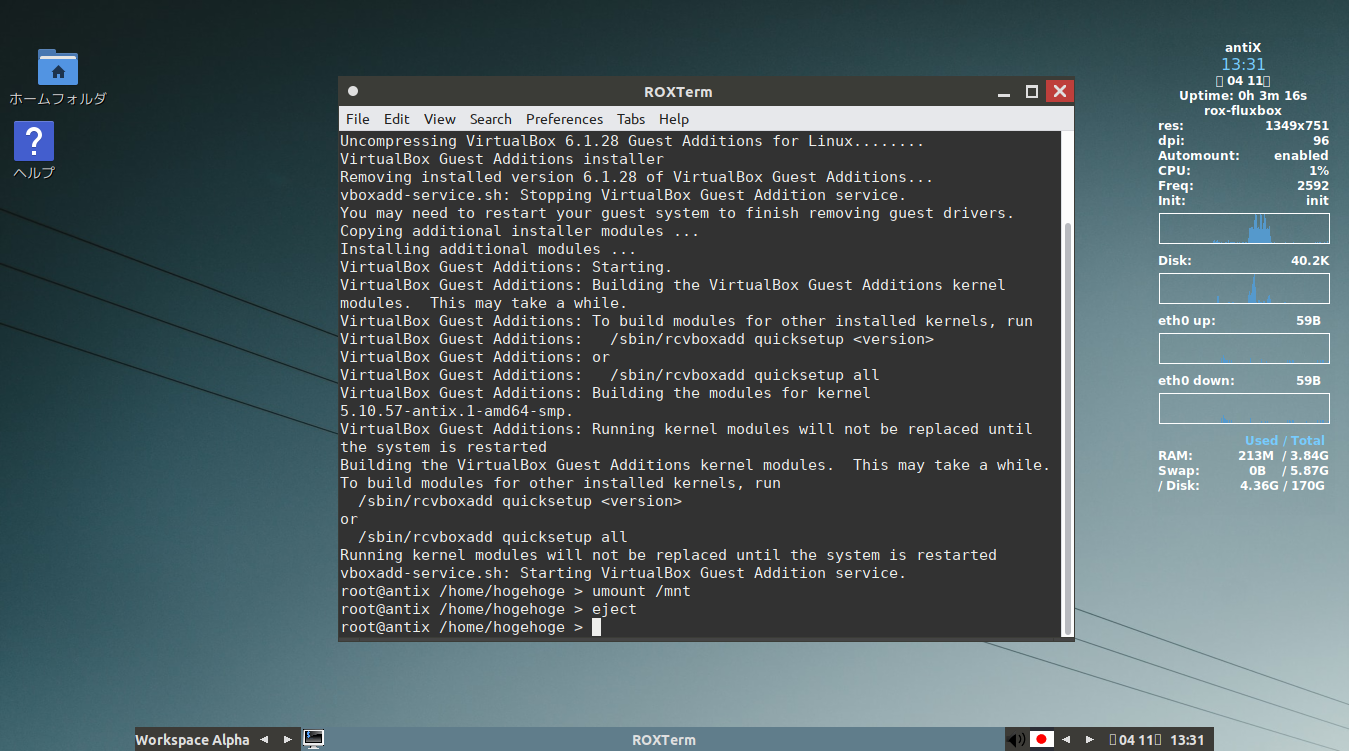This screenshot has height=751, width=1349.
Task: Click the conky eth0 up graph
Action: pyautogui.click(x=1244, y=348)
